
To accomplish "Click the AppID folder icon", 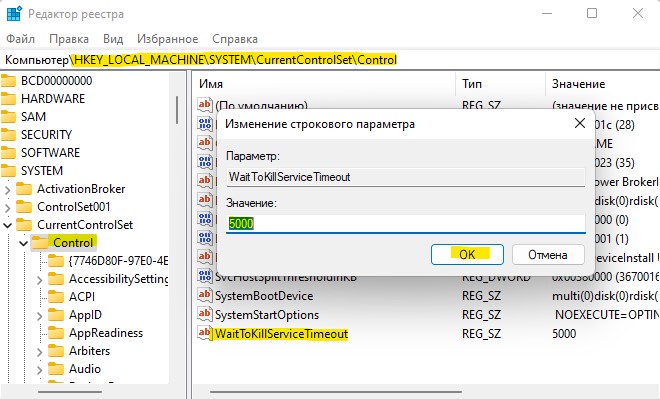I will click(x=56, y=315).
